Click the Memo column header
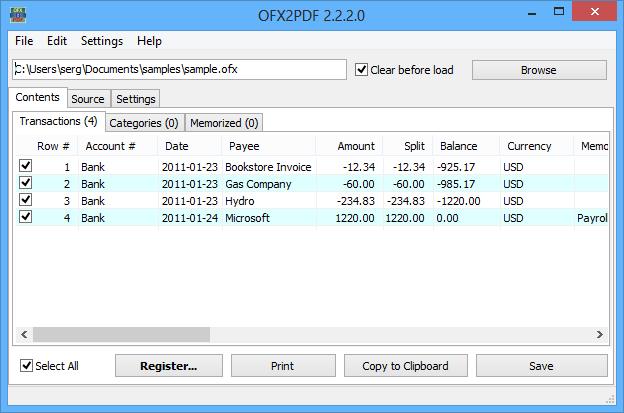 [591, 146]
